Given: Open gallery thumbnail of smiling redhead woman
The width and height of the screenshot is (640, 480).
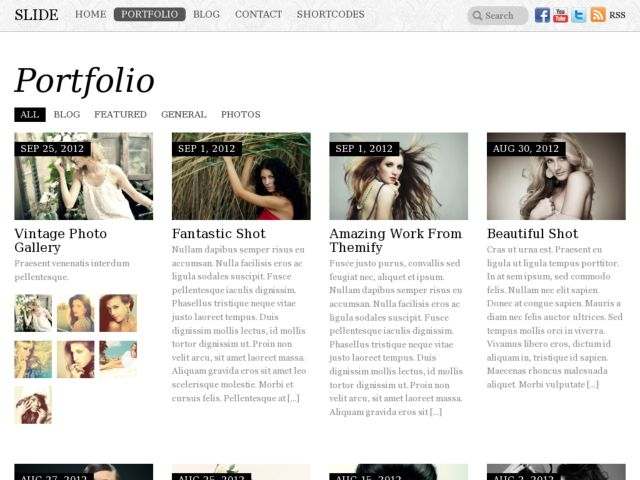Looking at the screenshot, I should pos(118,313).
